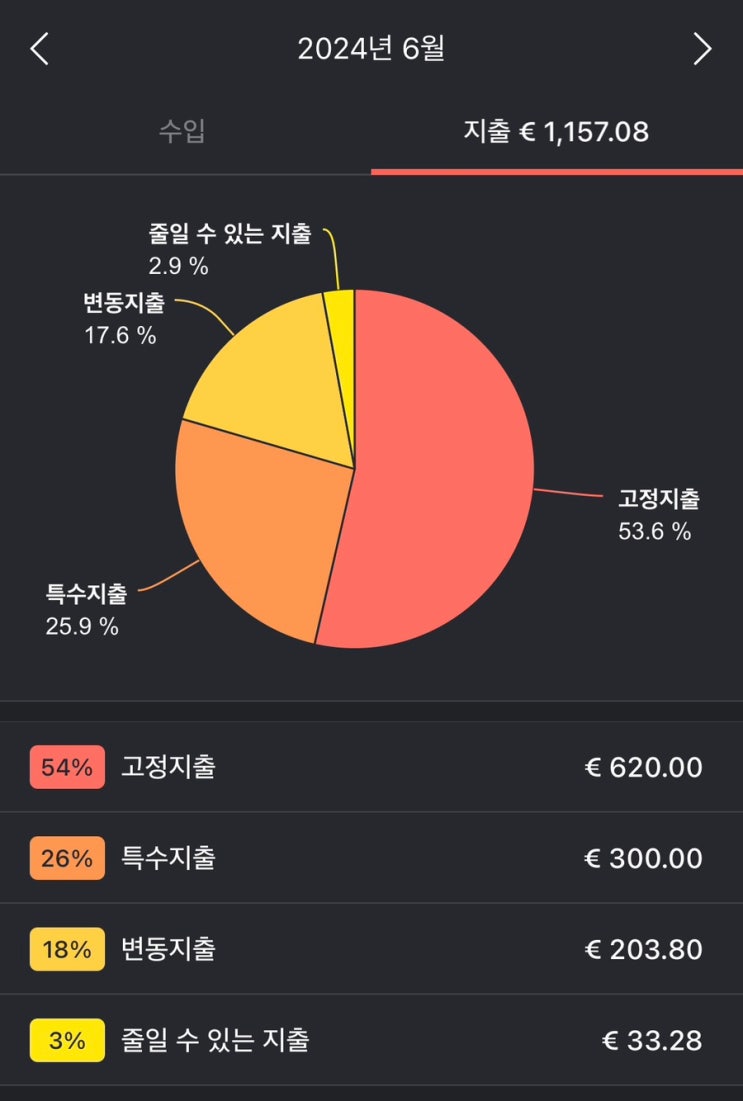Image resolution: width=743 pixels, height=1101 pixels.
Task: Tap the 2024년 6월 month title
Action: point(371,49)
